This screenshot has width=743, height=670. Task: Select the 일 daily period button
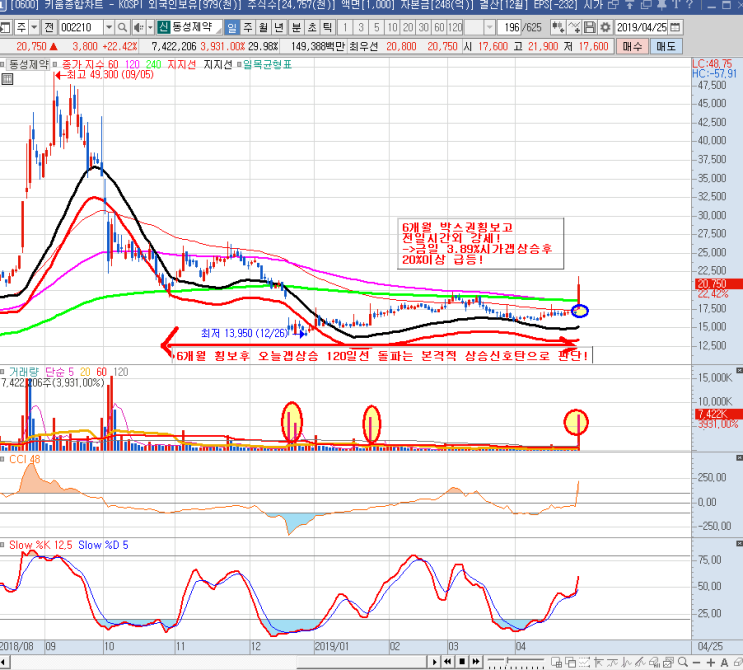[232, 27]
